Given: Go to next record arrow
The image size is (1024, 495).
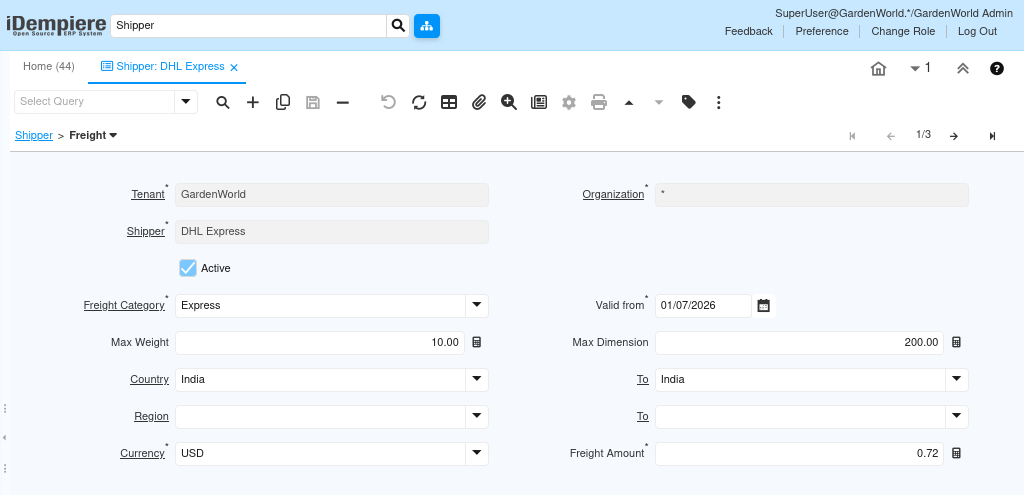Looking at the screenshot, I should click(x=953, y=136).
